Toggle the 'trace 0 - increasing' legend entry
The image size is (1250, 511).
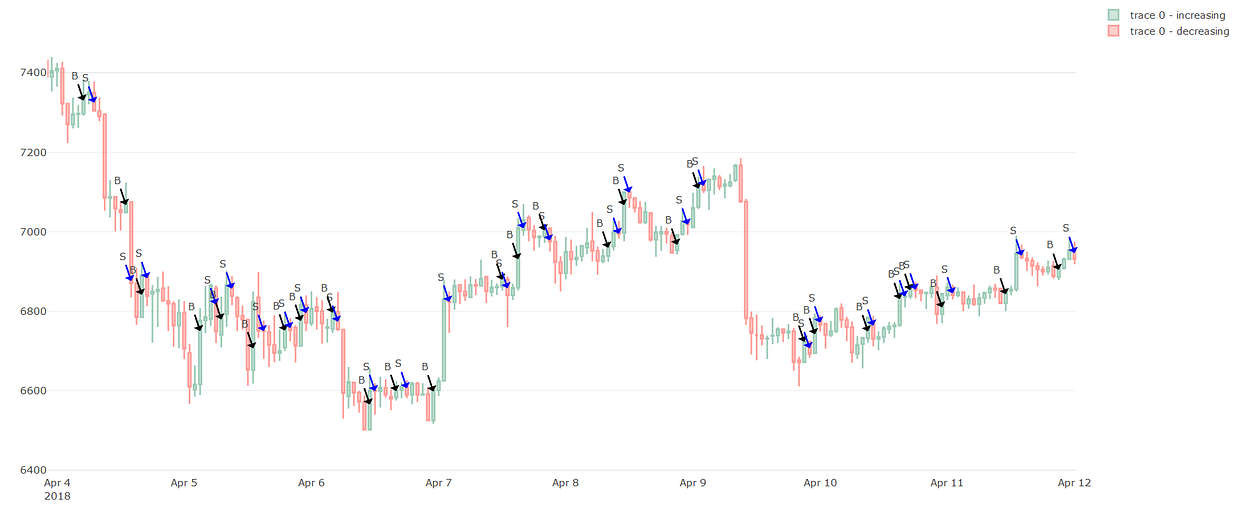pyautogui.click(x=1169, y=15)
